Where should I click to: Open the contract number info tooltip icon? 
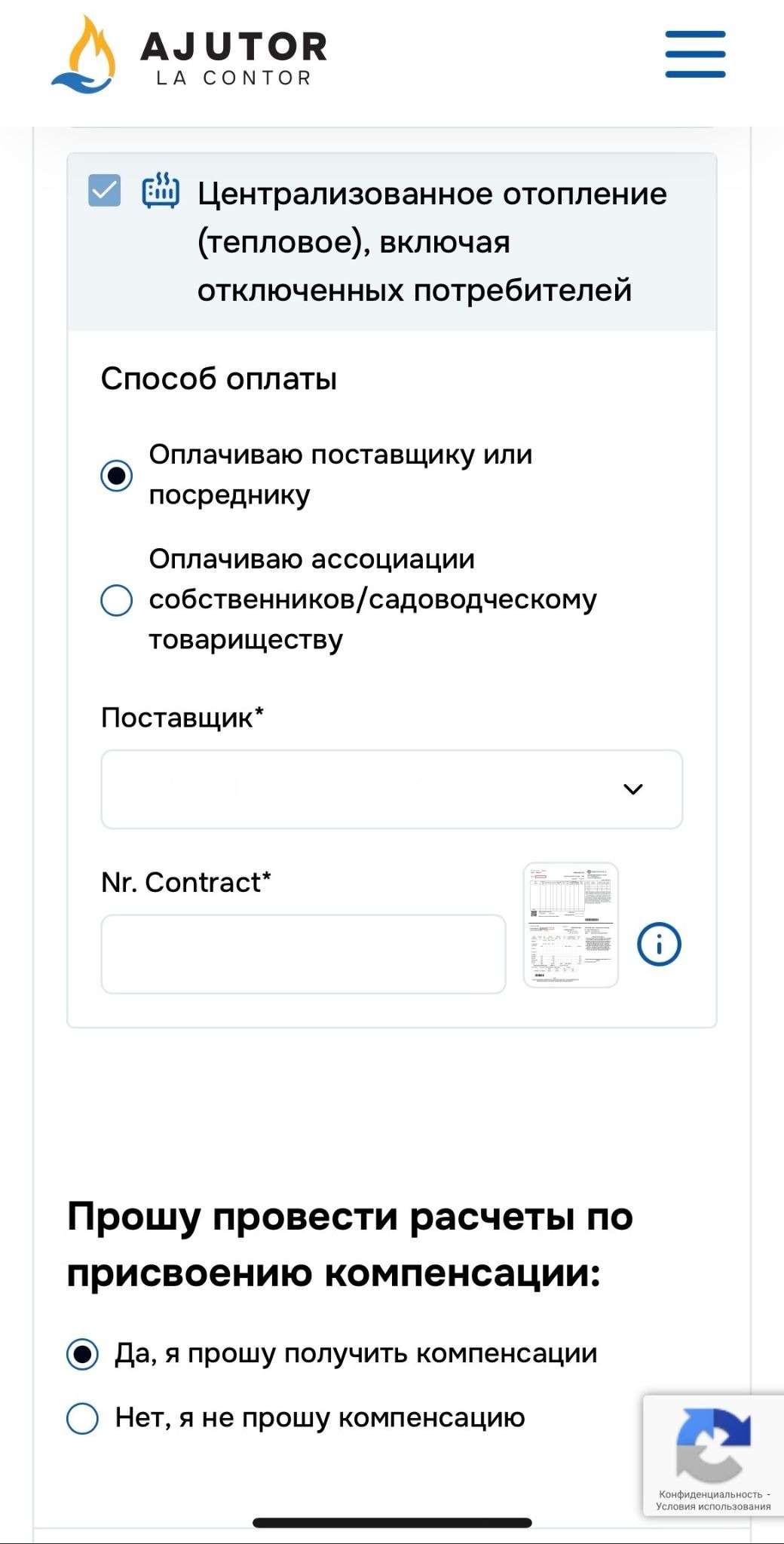pyautogui.click(x=659, y=944)
